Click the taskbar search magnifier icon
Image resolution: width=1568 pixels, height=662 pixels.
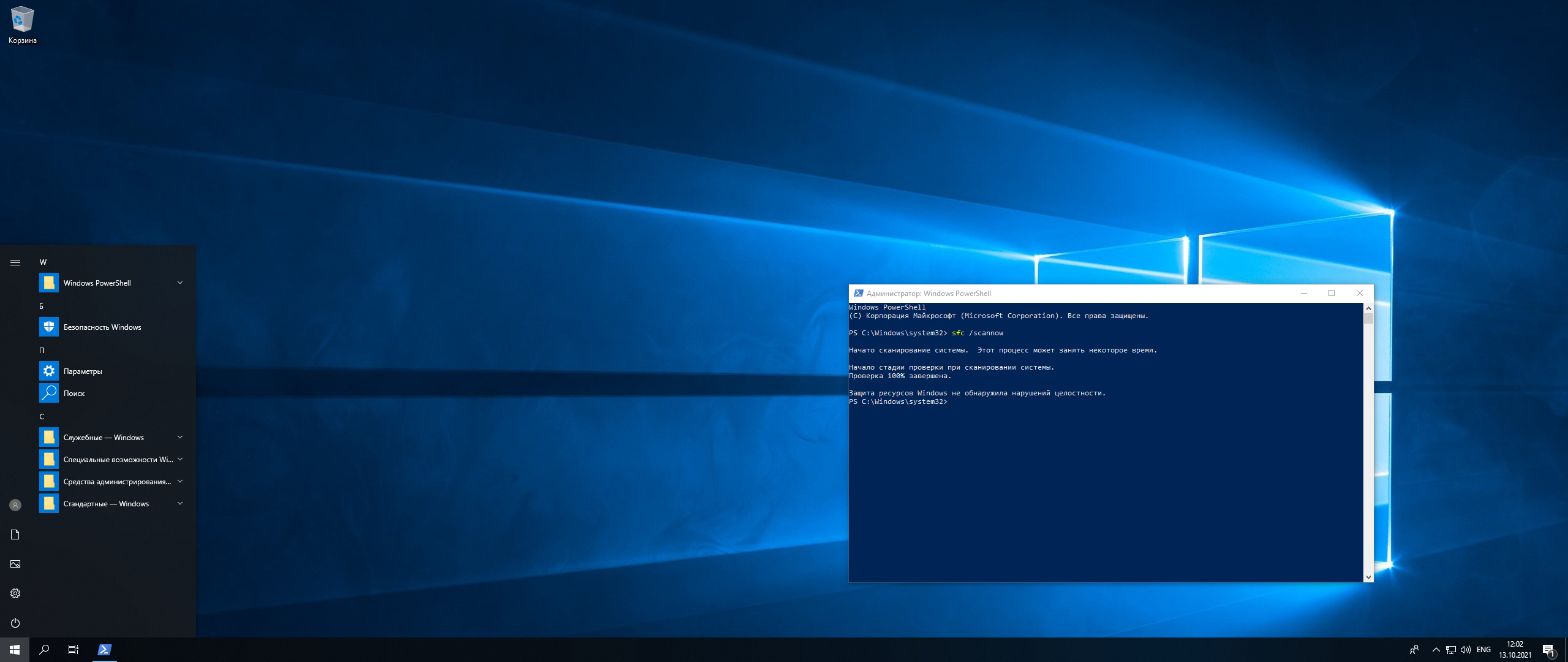click(x=44, y=650)
